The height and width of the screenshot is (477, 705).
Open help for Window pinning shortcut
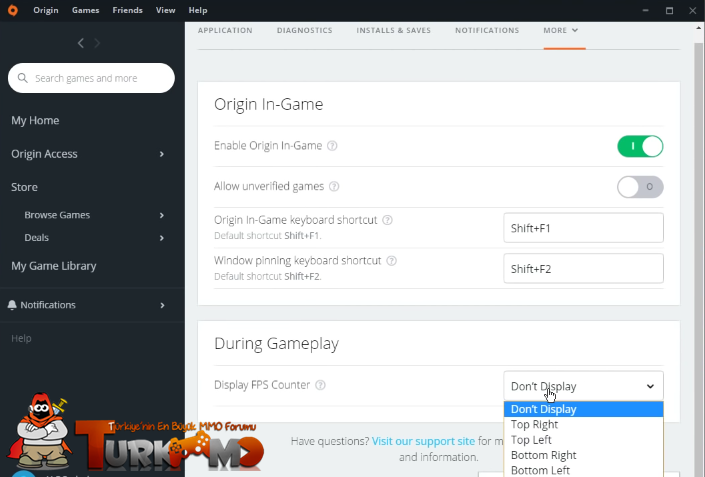[392, 261]
